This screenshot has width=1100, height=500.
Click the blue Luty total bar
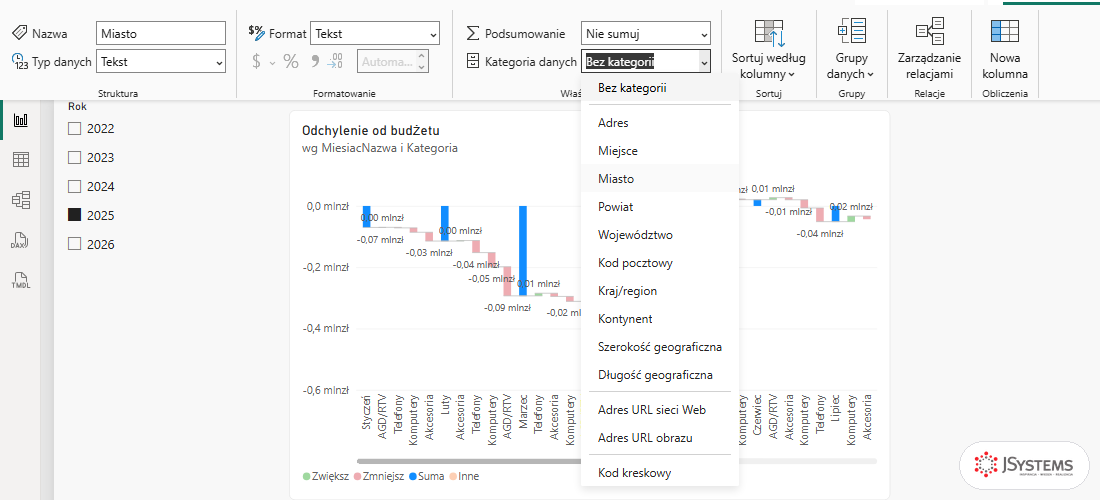coord(445,223)
